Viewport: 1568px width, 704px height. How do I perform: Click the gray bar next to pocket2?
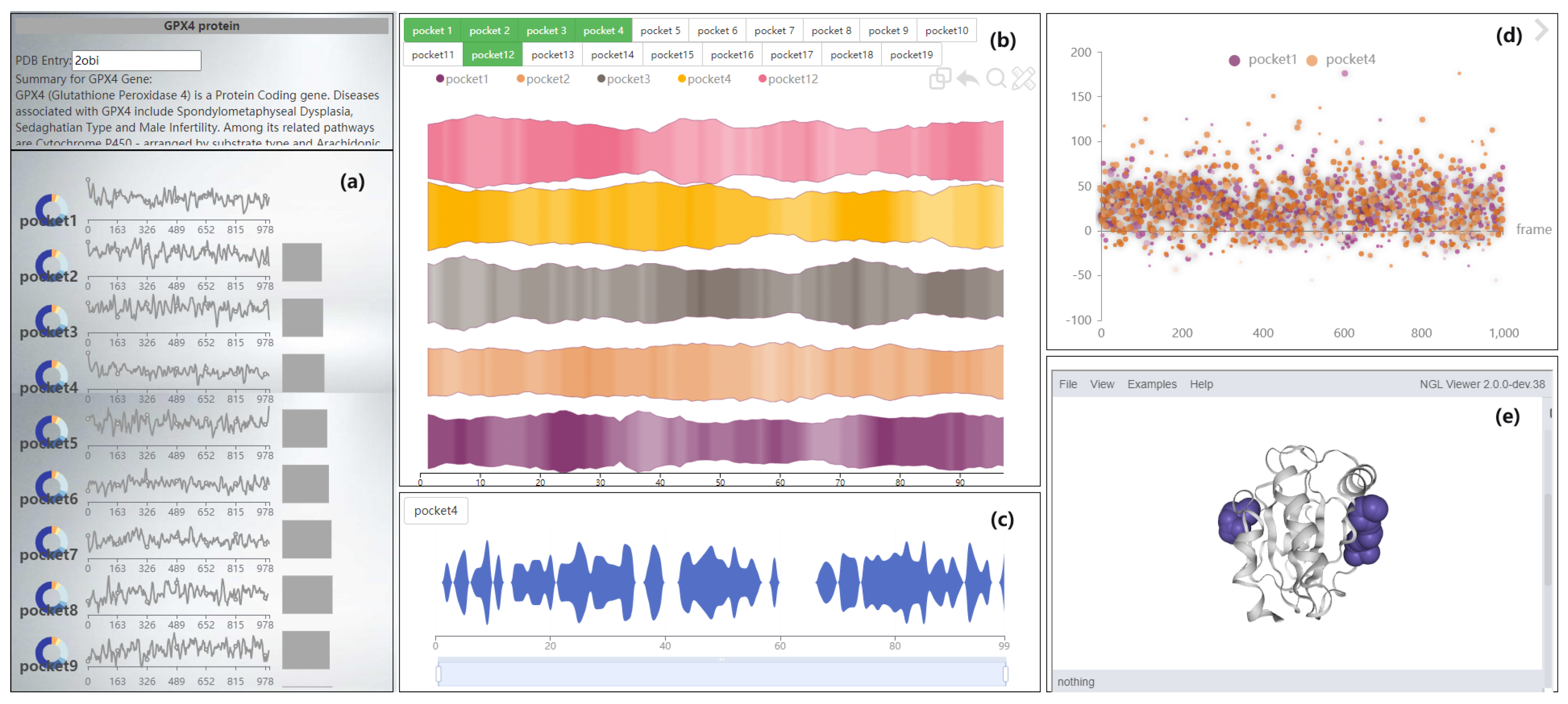(x=302, y=263)
